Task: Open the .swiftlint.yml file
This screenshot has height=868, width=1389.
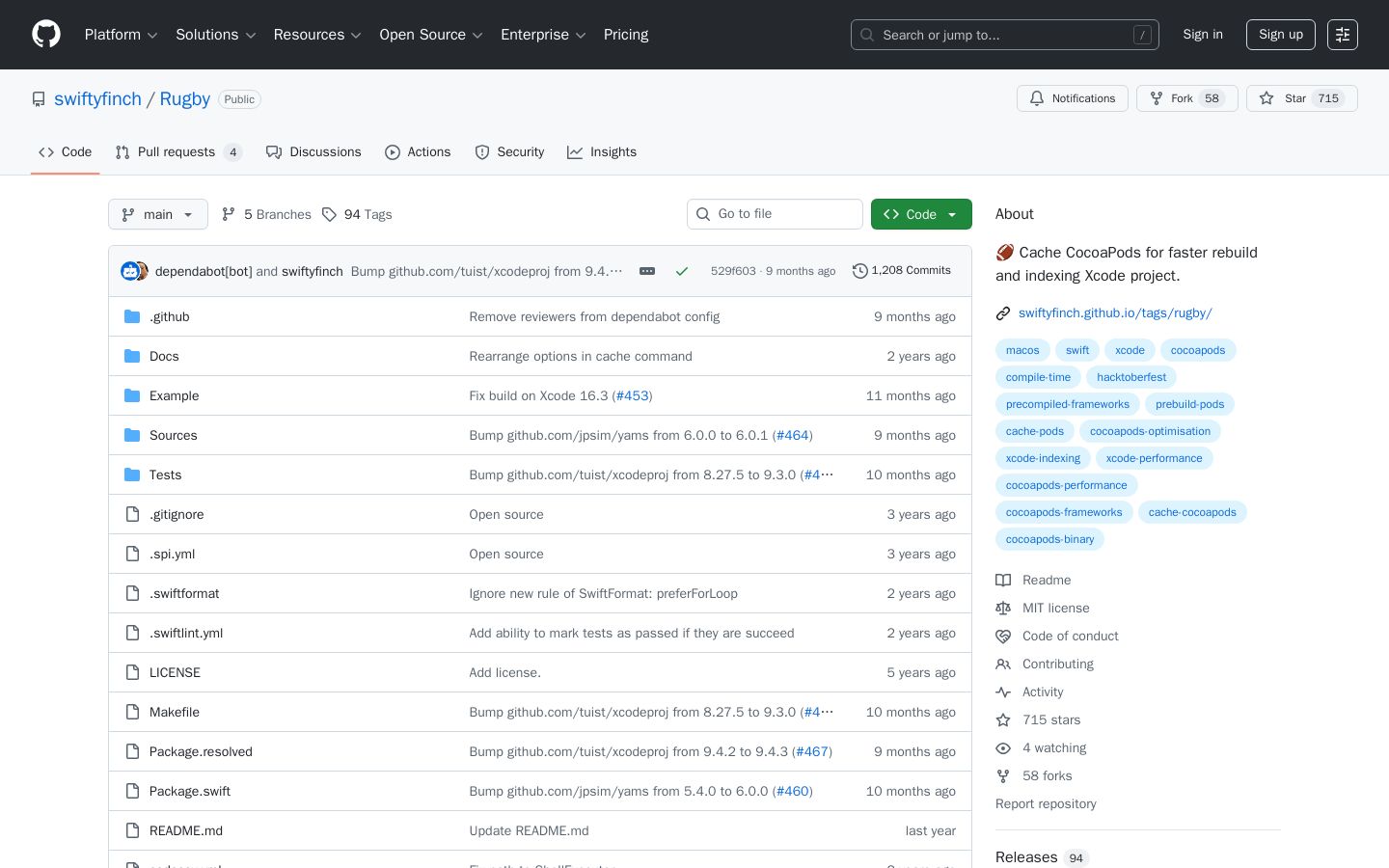Action: [x=186, y=633]
